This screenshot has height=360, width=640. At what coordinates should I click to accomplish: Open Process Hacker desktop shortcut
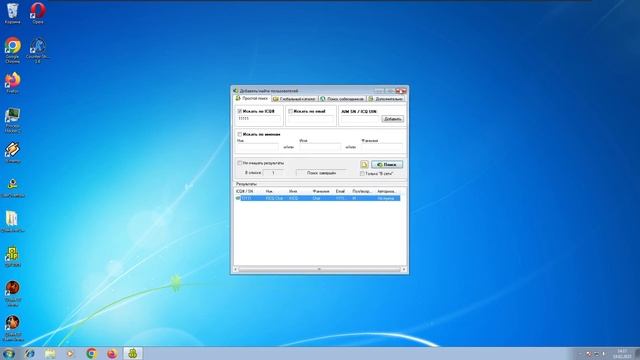[12, 120]
